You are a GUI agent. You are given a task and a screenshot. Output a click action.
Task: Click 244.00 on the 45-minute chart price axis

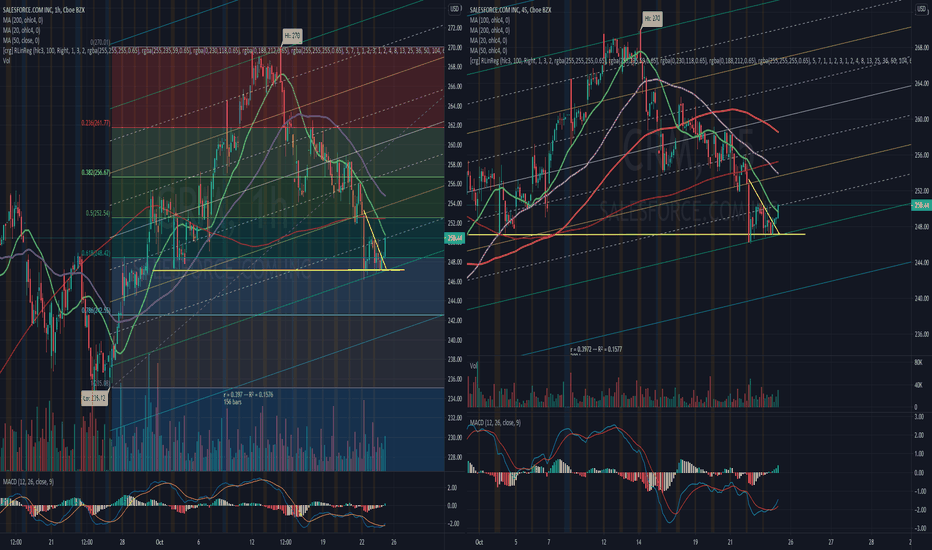[922, 262]
